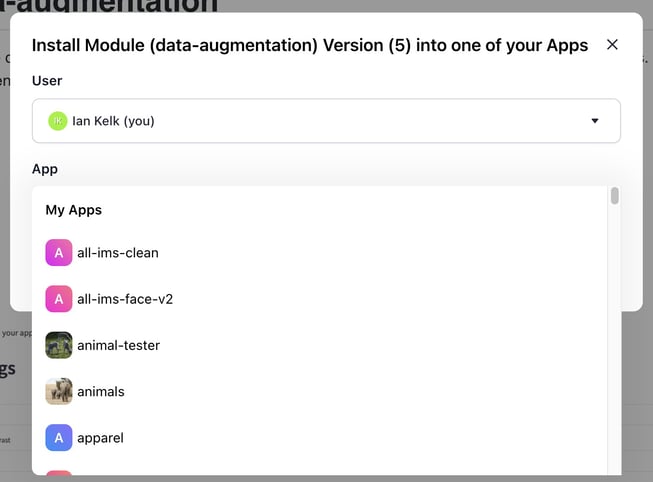
Task: Click the 'App' field label
Action: (45, 170)
